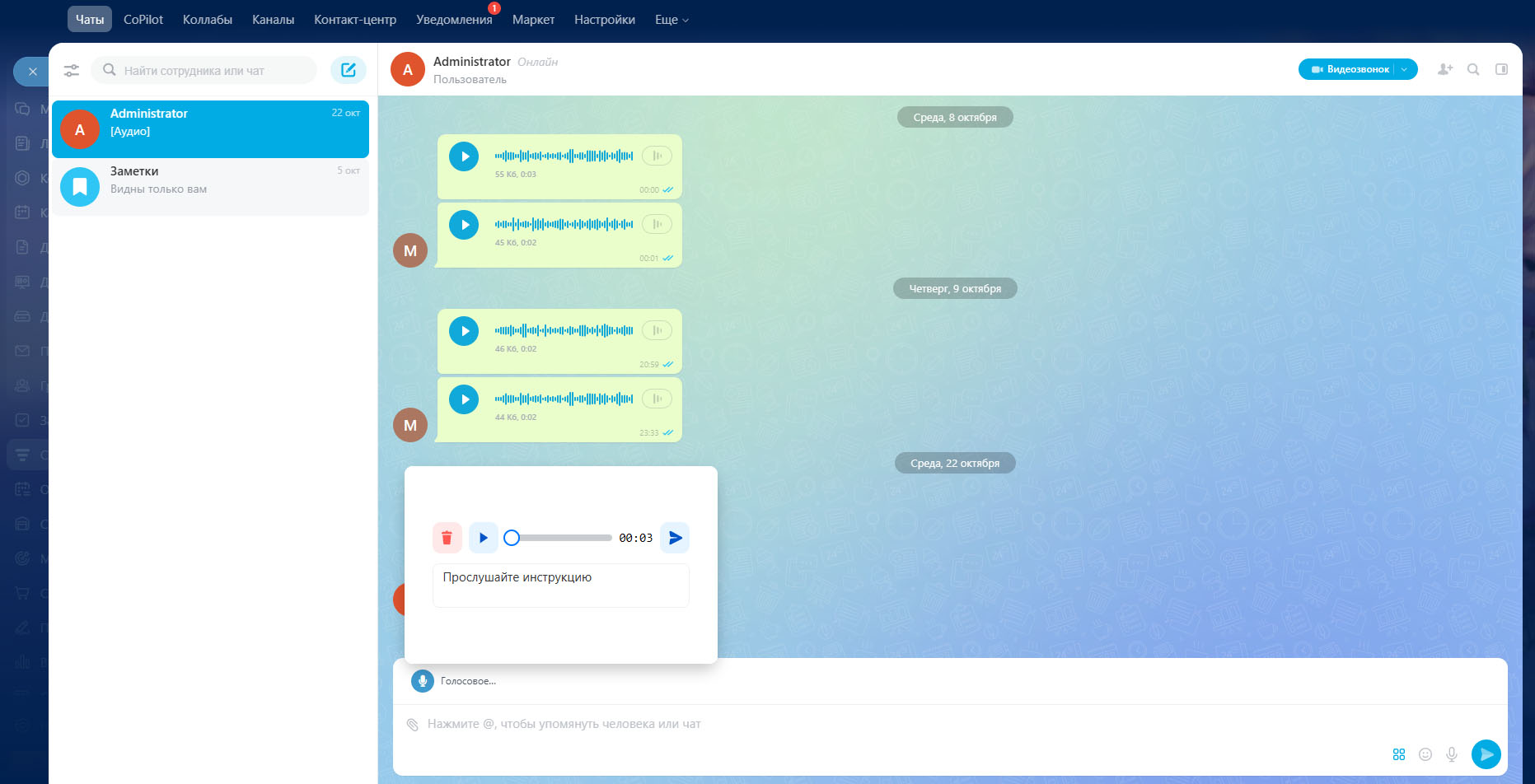Record a voice message with the microphone icon
The image size is (1535, 784).
(1452, 754)
